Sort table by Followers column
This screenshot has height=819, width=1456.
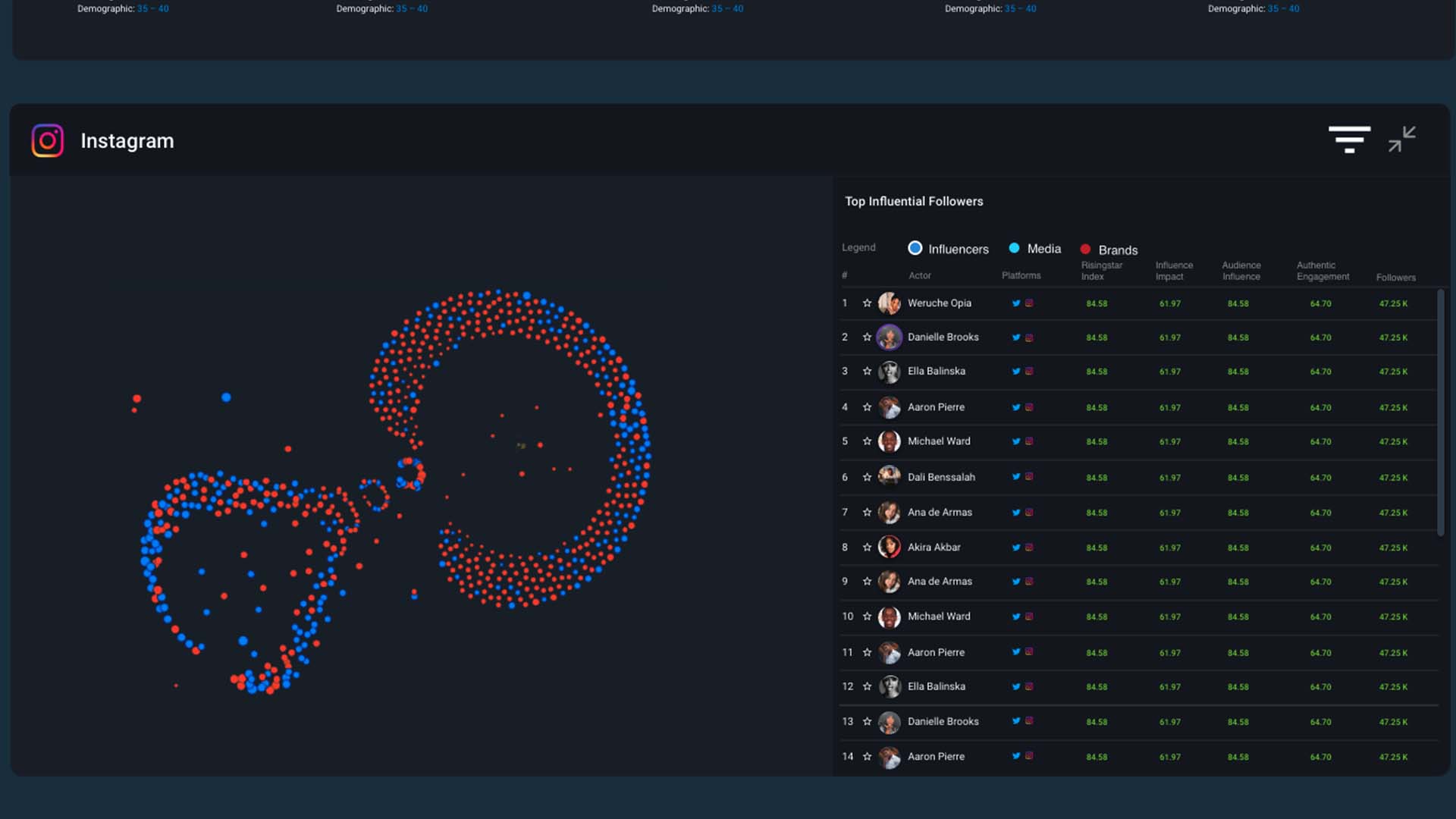tap(1395, 278)
